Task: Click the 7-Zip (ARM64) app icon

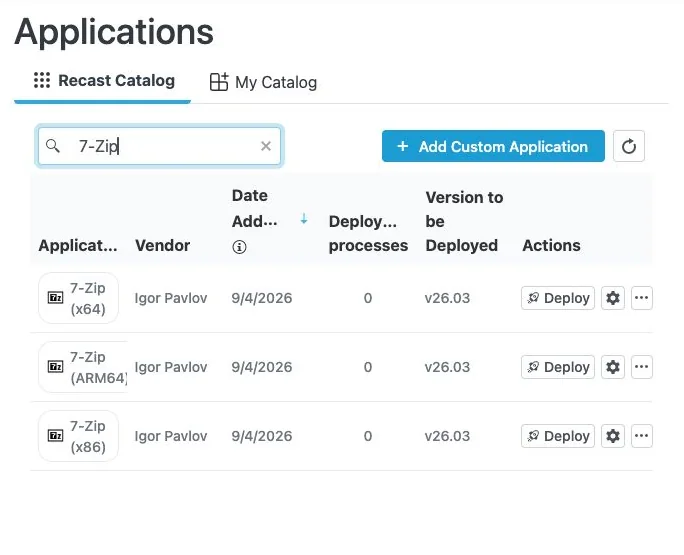Action: pos(55,367)
